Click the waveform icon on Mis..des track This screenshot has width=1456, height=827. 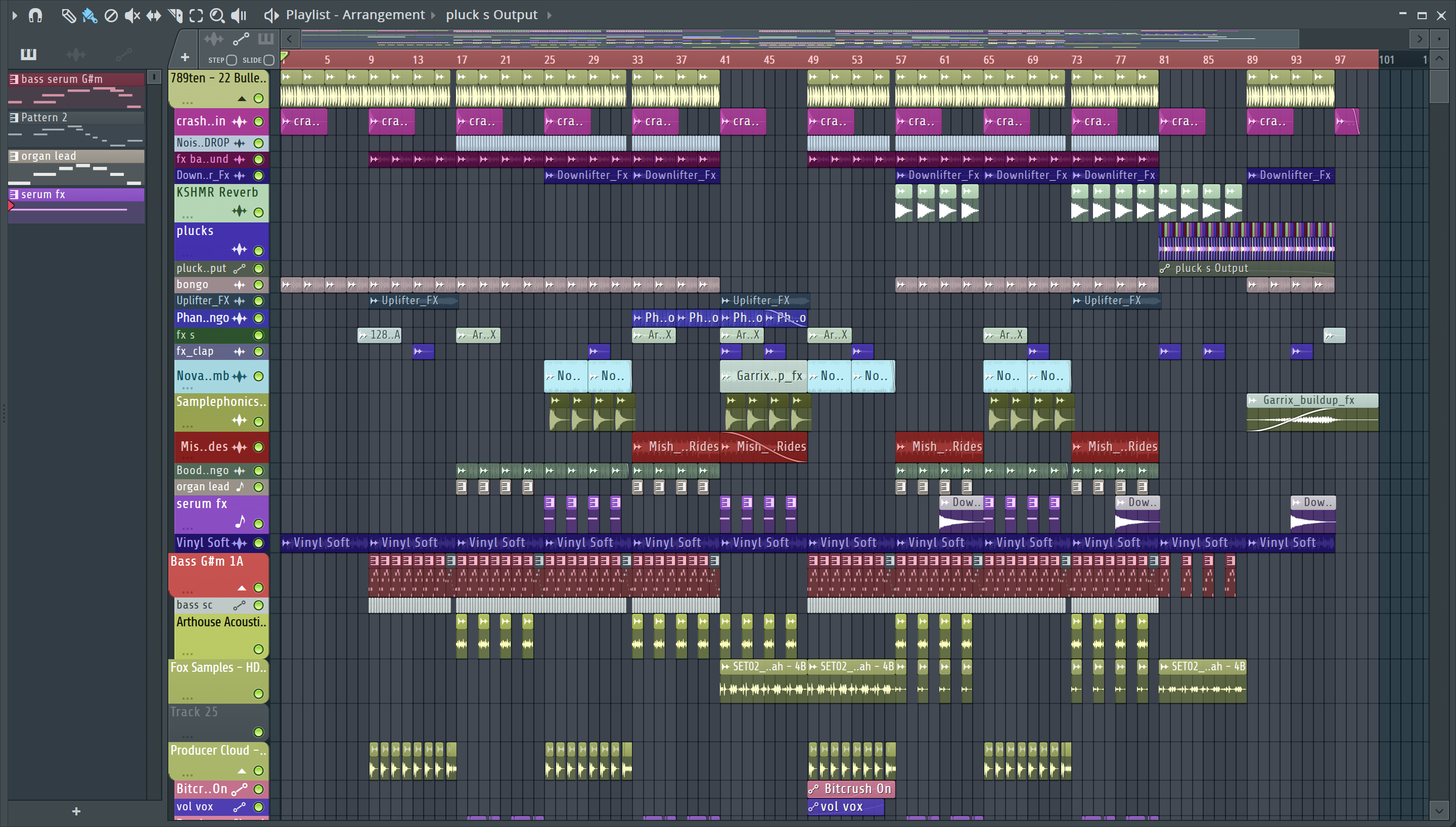[239, 447]
